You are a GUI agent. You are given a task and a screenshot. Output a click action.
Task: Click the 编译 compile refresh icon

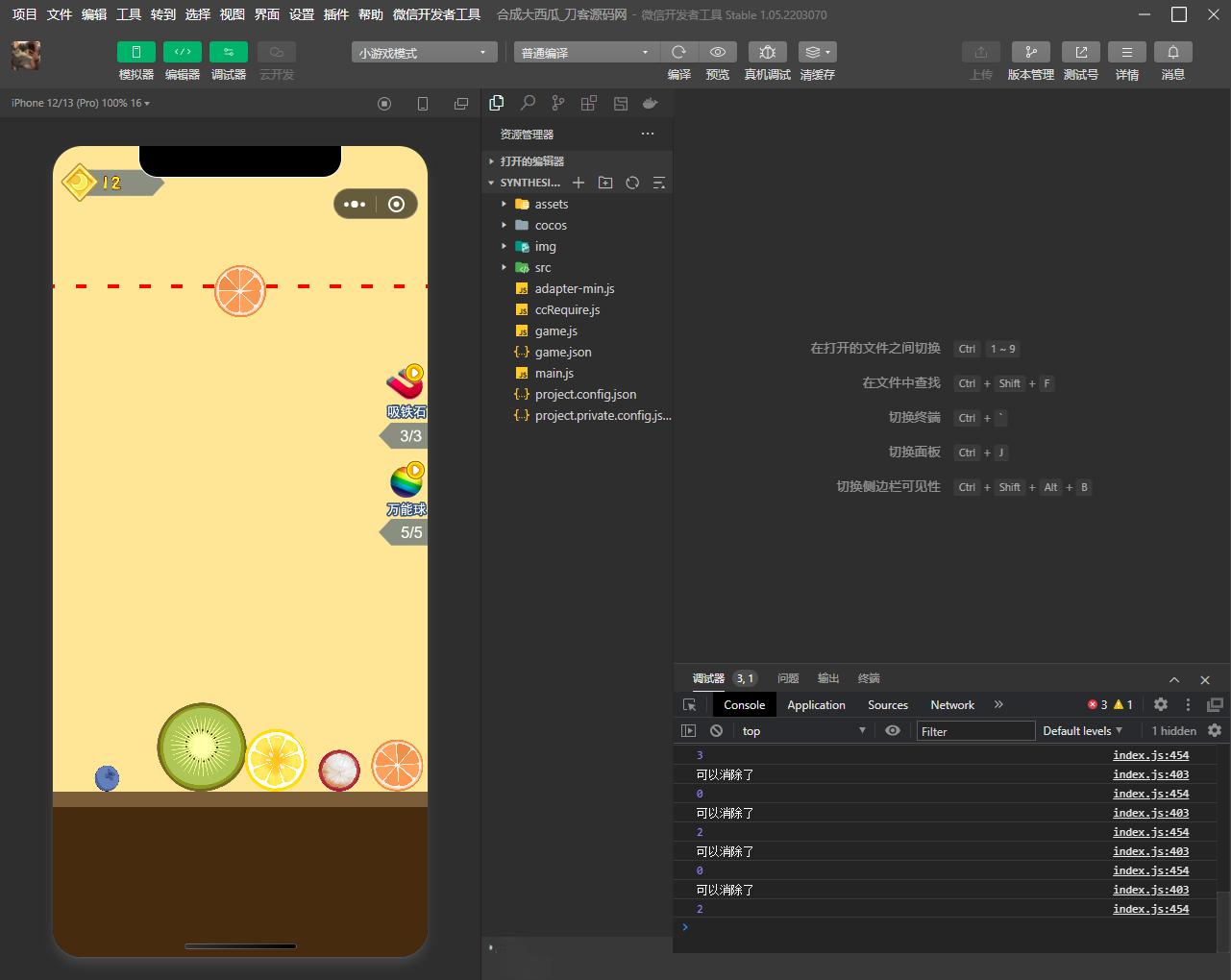pos(679,52)
